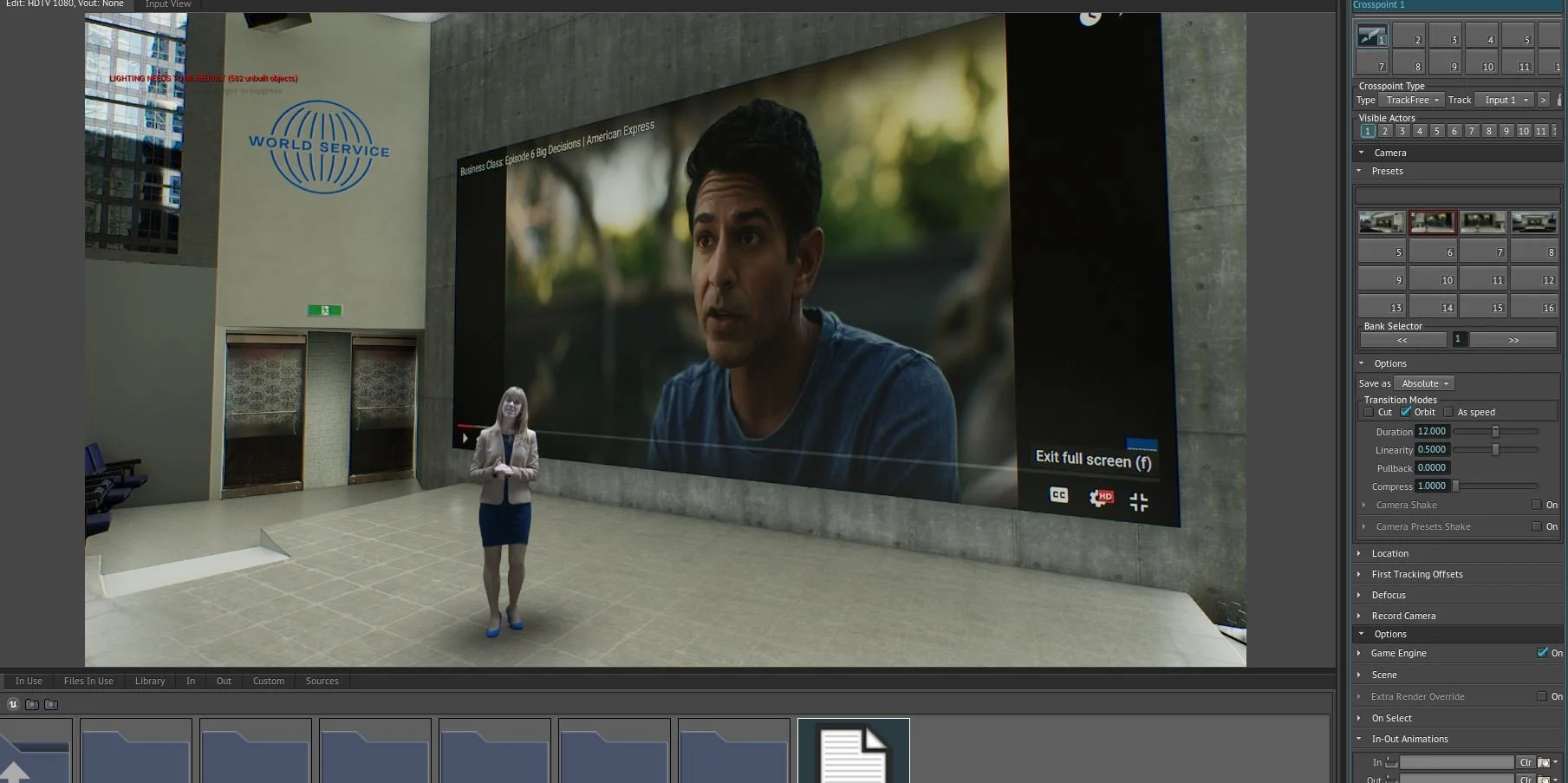Select crosspoint slot 8
Screen dimensions: 1568x783
tap(1409, 62)
